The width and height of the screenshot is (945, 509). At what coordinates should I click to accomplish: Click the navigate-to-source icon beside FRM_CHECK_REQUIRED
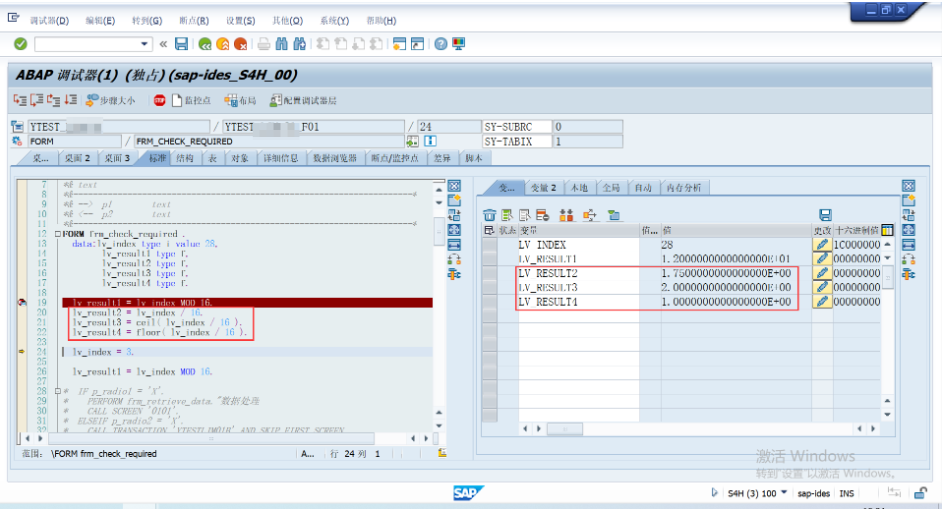412,141
